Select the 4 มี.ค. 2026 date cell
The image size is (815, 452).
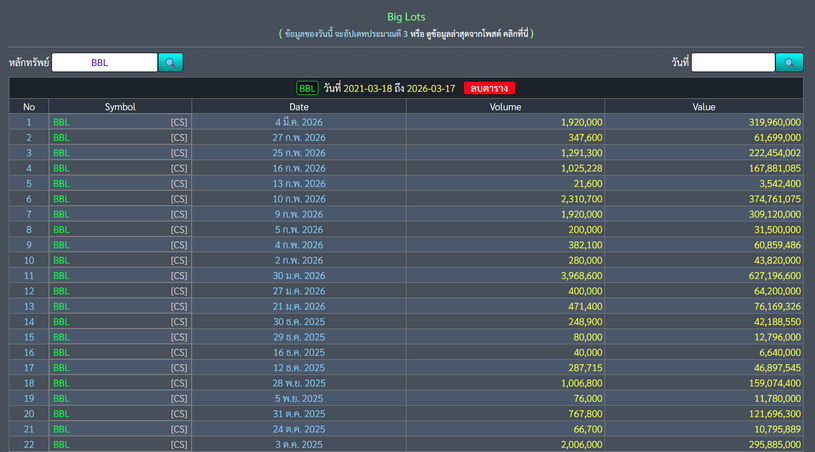tap(299, 122)
